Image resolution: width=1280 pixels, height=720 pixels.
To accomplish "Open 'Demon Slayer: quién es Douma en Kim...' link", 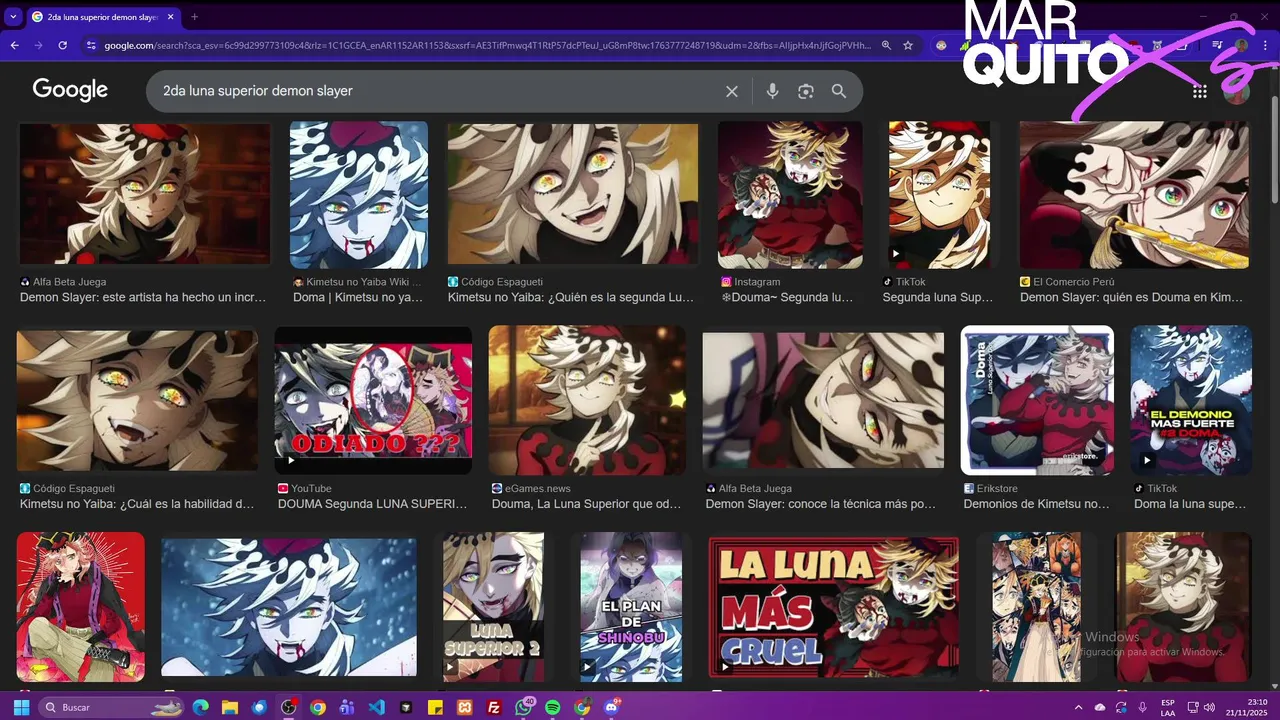I will pos(1131,297).
